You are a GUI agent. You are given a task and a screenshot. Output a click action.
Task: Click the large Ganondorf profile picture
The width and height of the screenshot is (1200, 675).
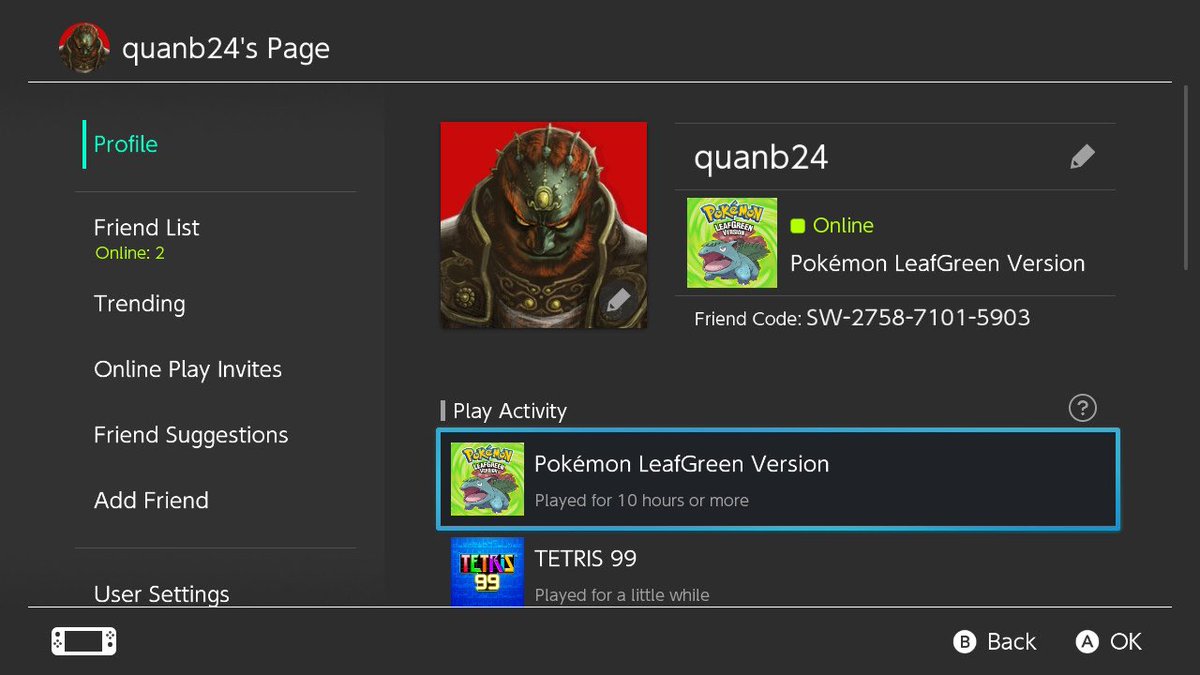coord(544,225)
